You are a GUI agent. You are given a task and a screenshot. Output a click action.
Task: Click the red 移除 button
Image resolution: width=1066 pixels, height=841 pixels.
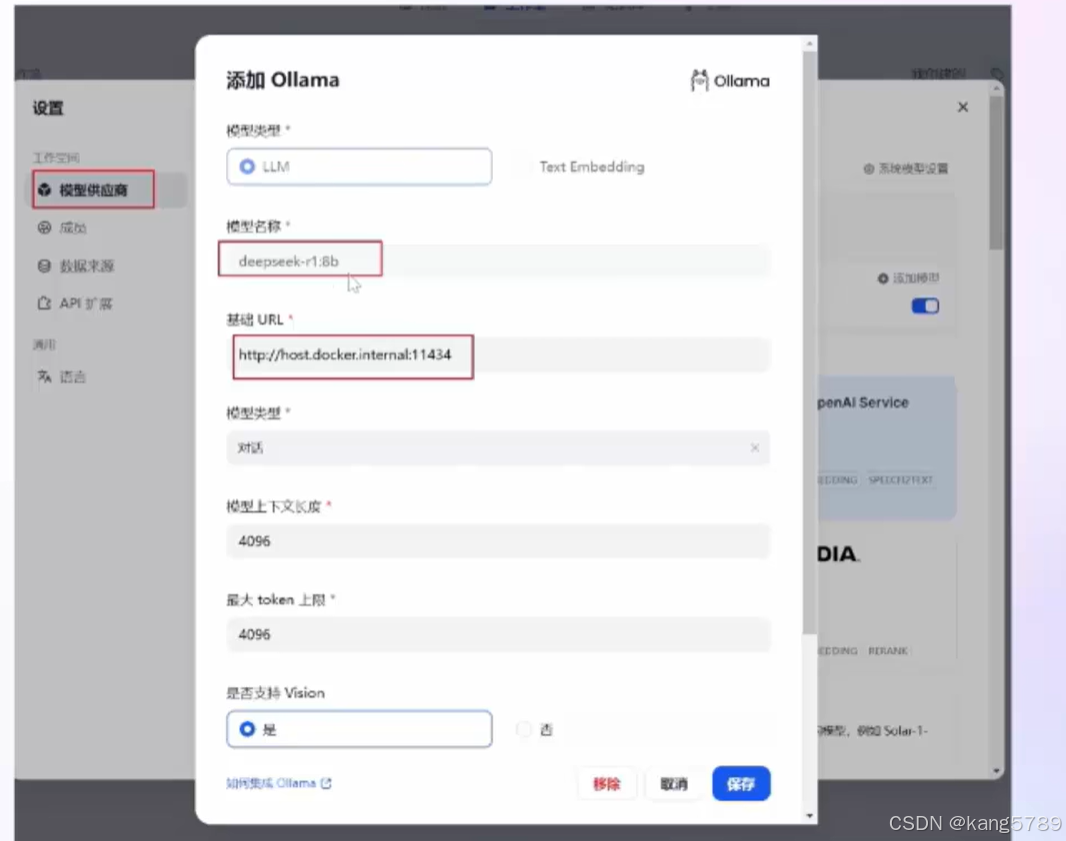coord(606,784)
